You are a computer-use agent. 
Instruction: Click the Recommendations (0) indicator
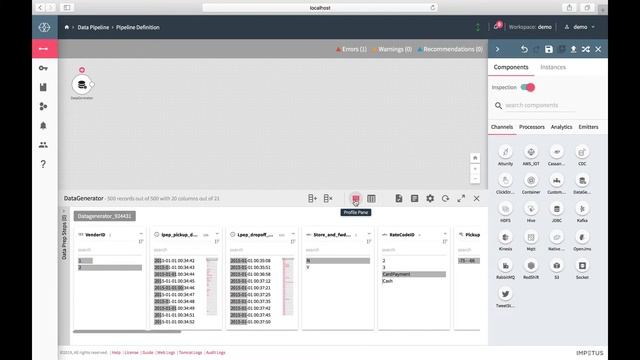(x=450, y=49)
